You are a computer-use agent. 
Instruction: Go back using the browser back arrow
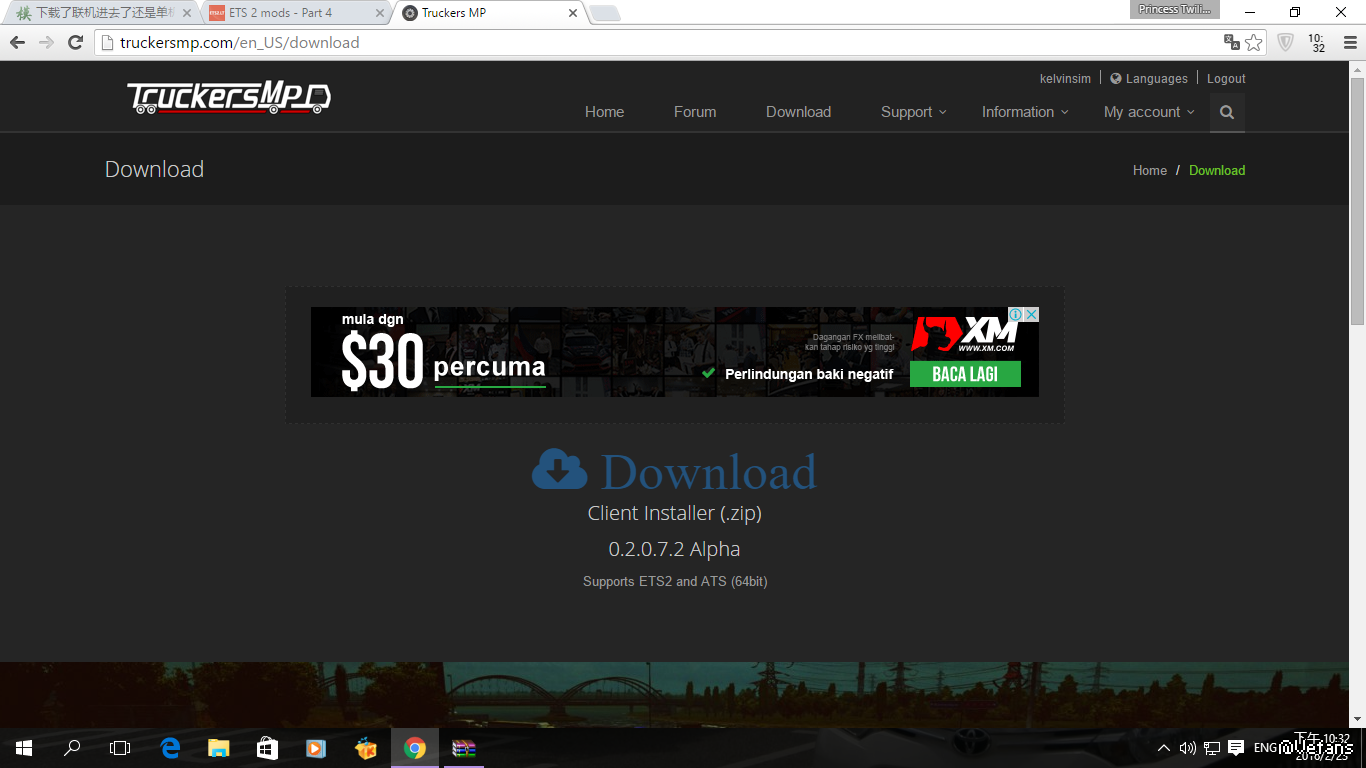17,42
